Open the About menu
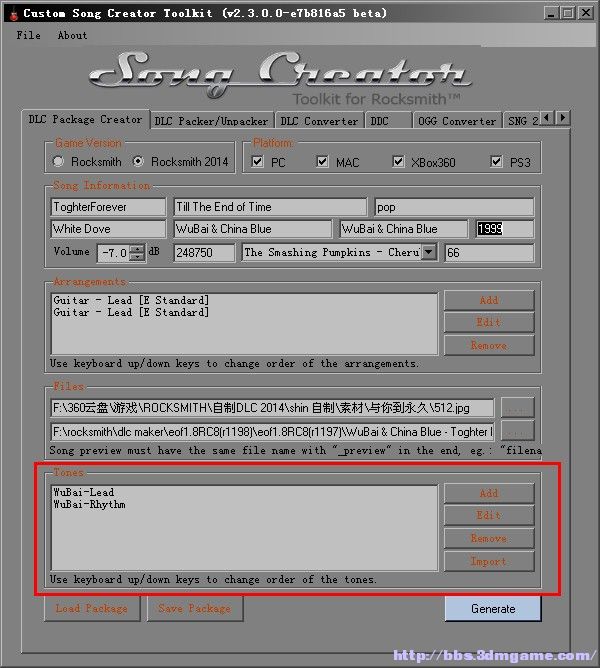600x668 pixels. coord(72,35)
